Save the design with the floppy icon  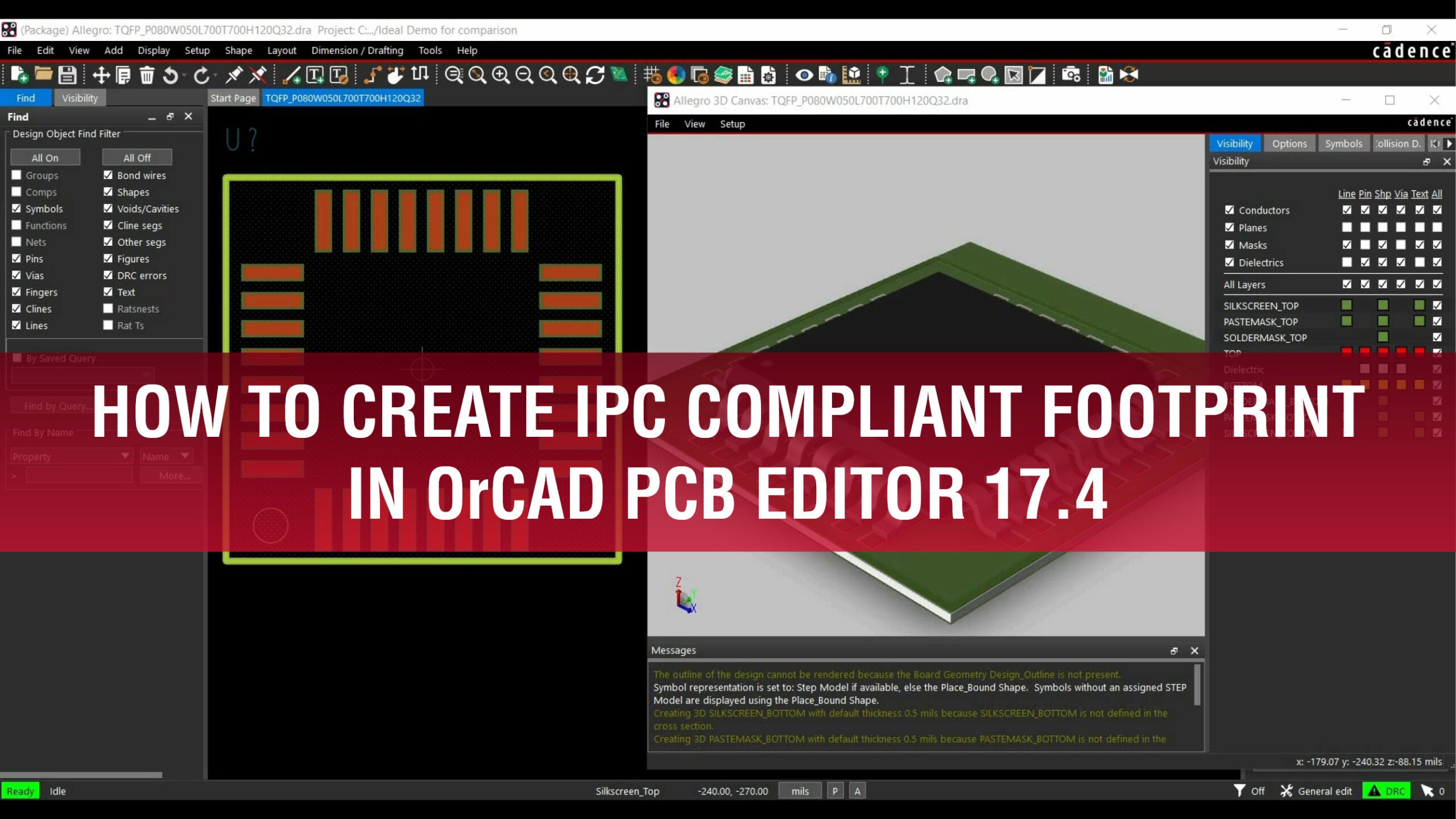67,75
